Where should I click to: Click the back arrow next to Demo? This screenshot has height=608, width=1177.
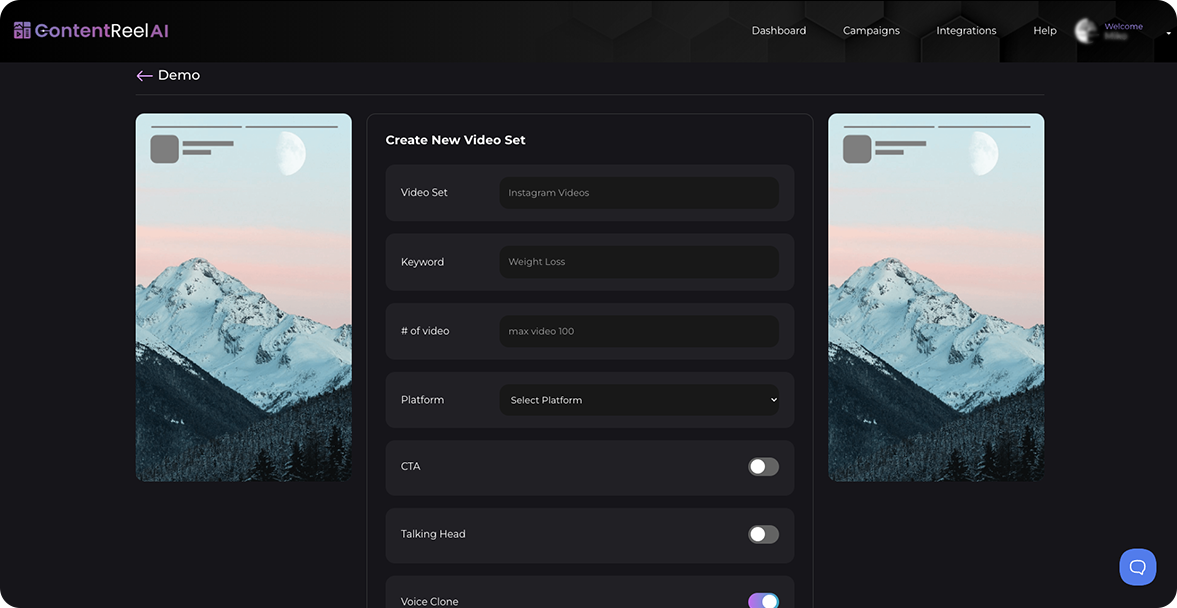(144, 75)
